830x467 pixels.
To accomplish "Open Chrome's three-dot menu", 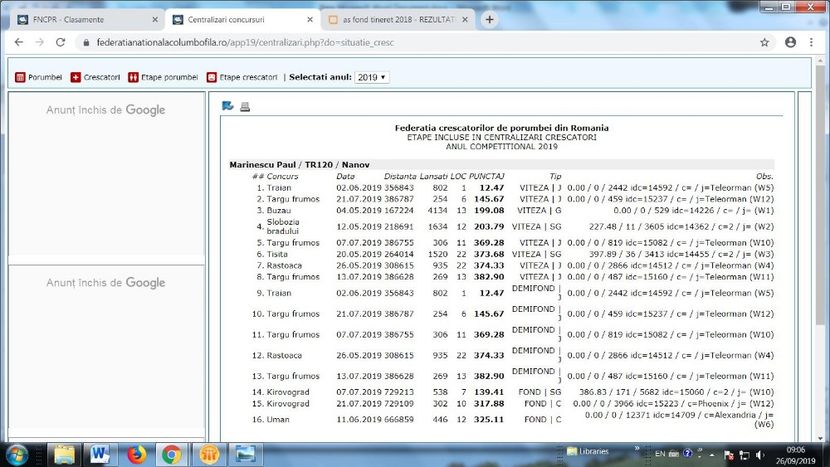I will pos(813,43).
